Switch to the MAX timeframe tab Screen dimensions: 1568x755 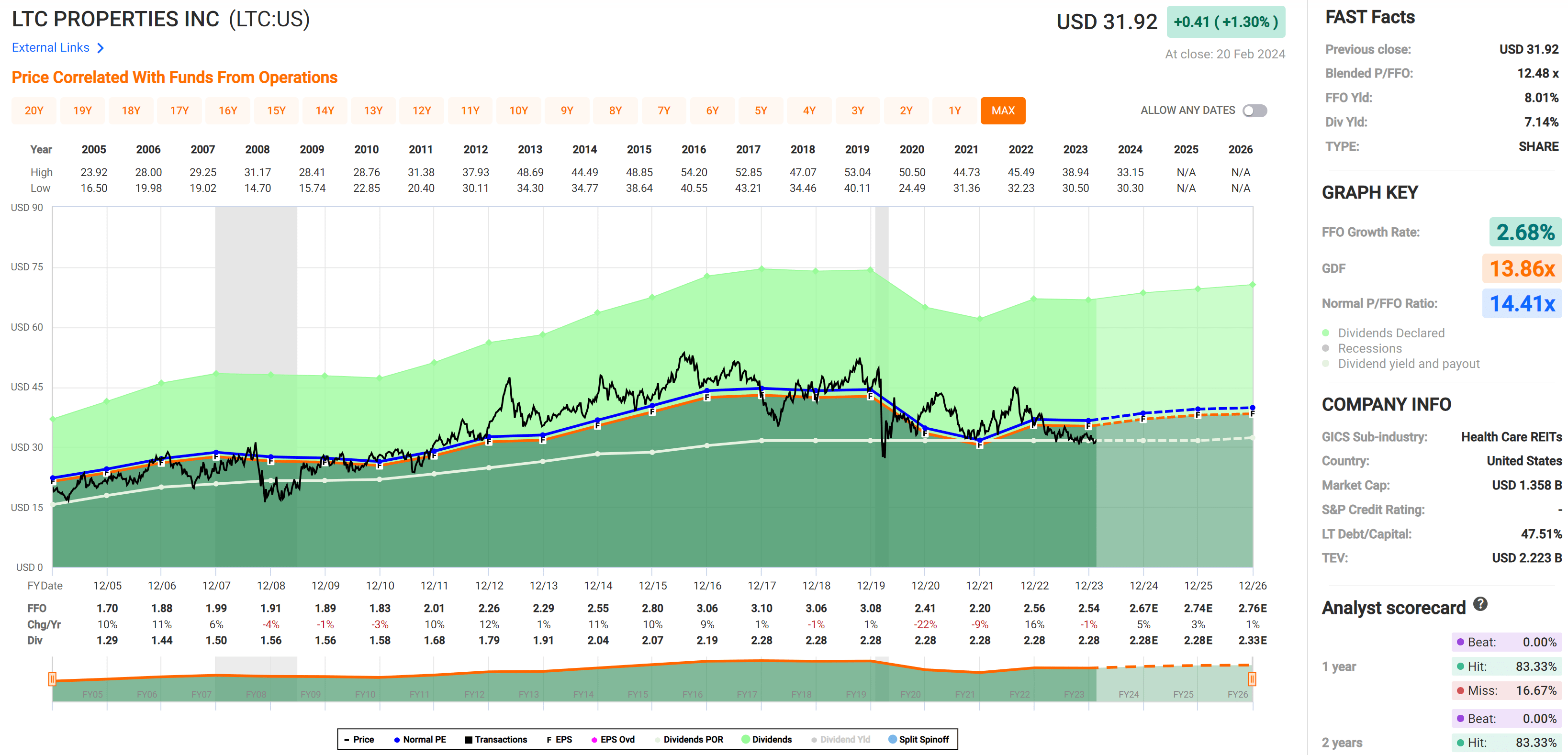pyautogui.click(x=1003, y=110)
